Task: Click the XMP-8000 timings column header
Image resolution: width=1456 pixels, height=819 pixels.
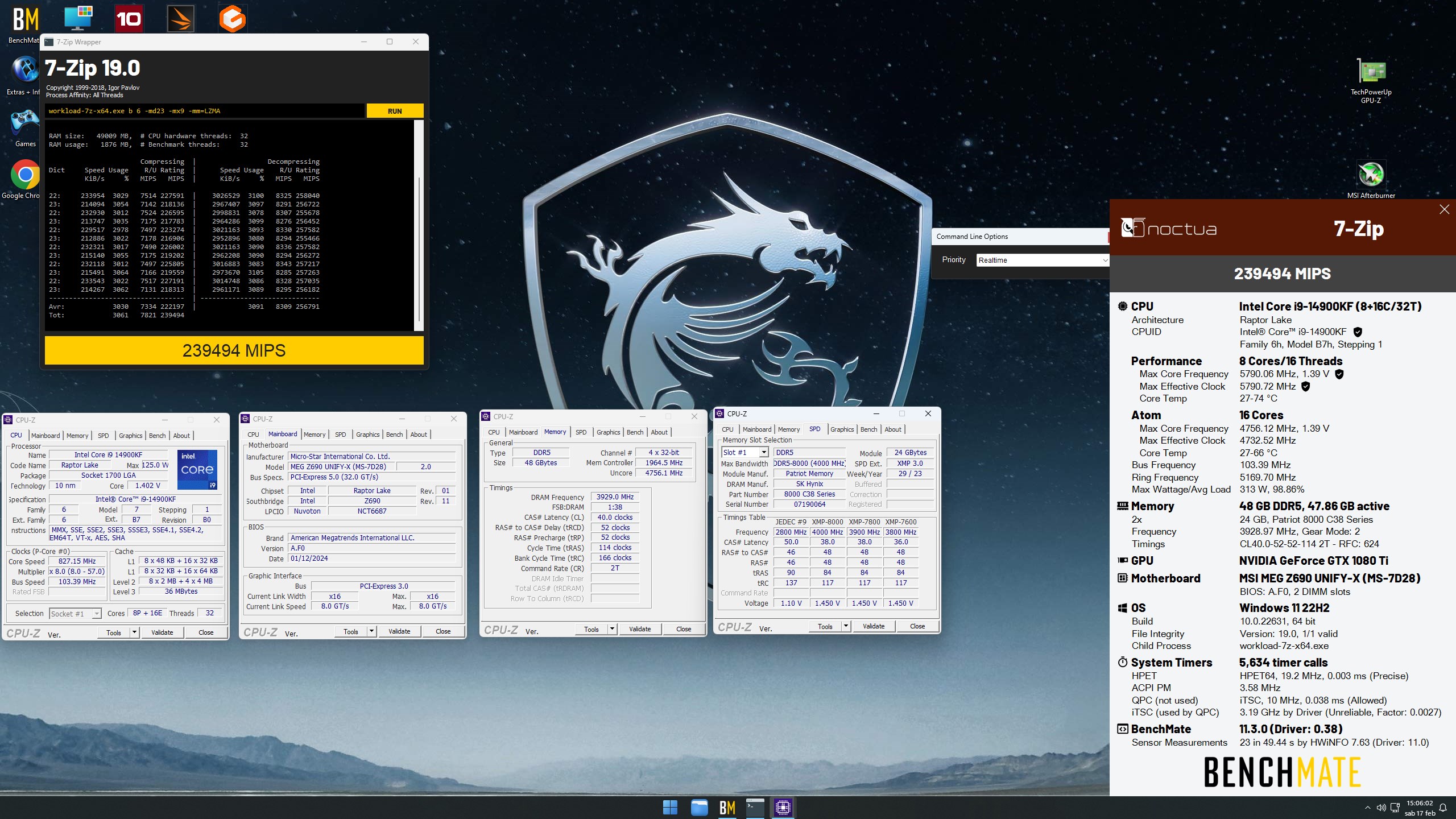Action: (x=828, y=522)
